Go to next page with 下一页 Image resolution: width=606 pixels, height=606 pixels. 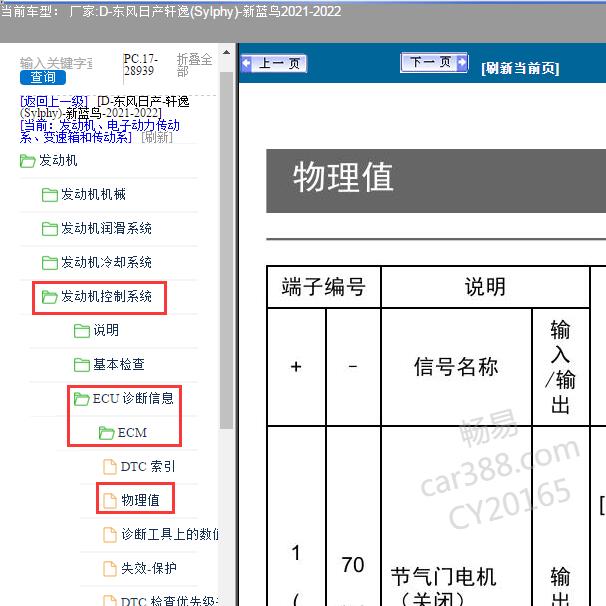pyautogui.click(x=434, y=62)
